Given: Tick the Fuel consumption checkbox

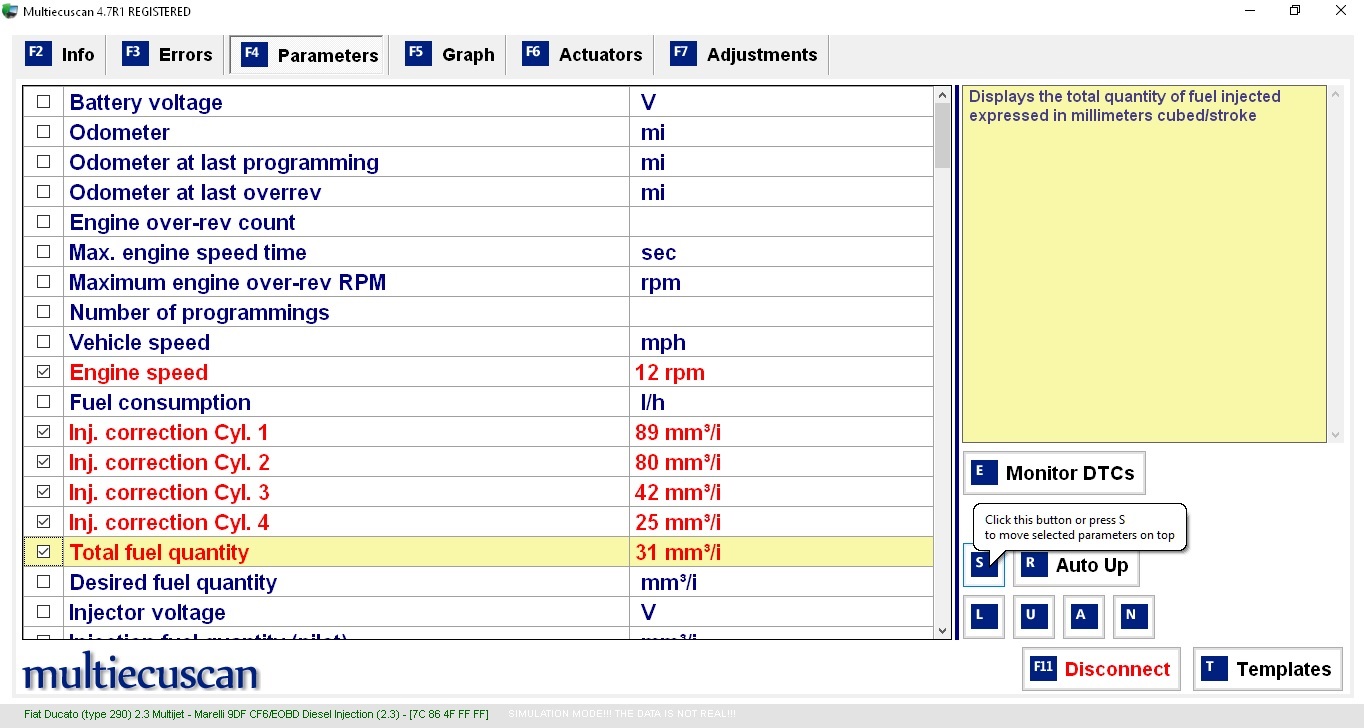Looking at the screenshot, I should point(43,402).
